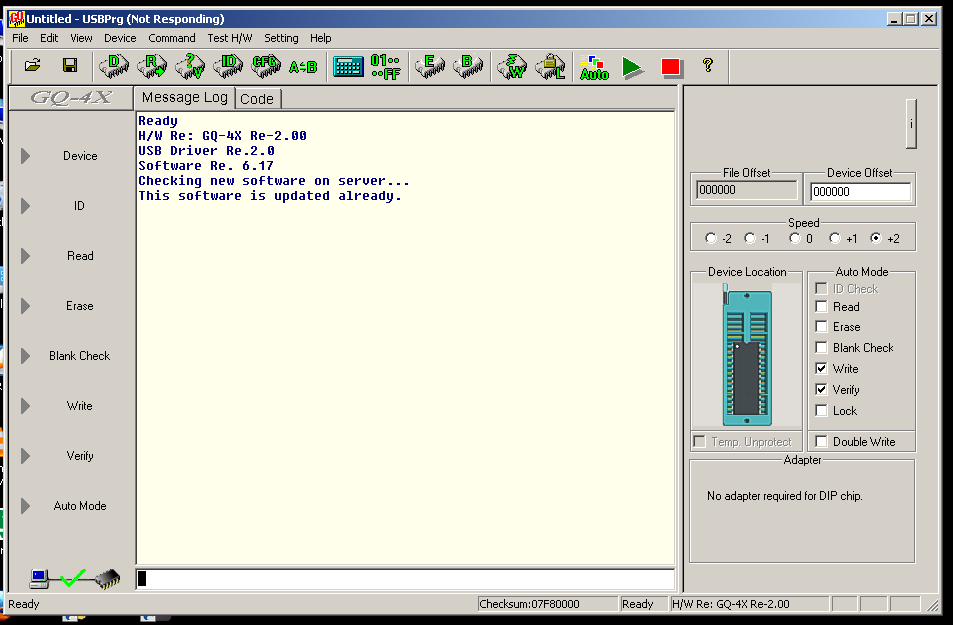Viewport: 953px width, 625px height.
Task: Select speed +1 radio button
Action: click(835, 238)
